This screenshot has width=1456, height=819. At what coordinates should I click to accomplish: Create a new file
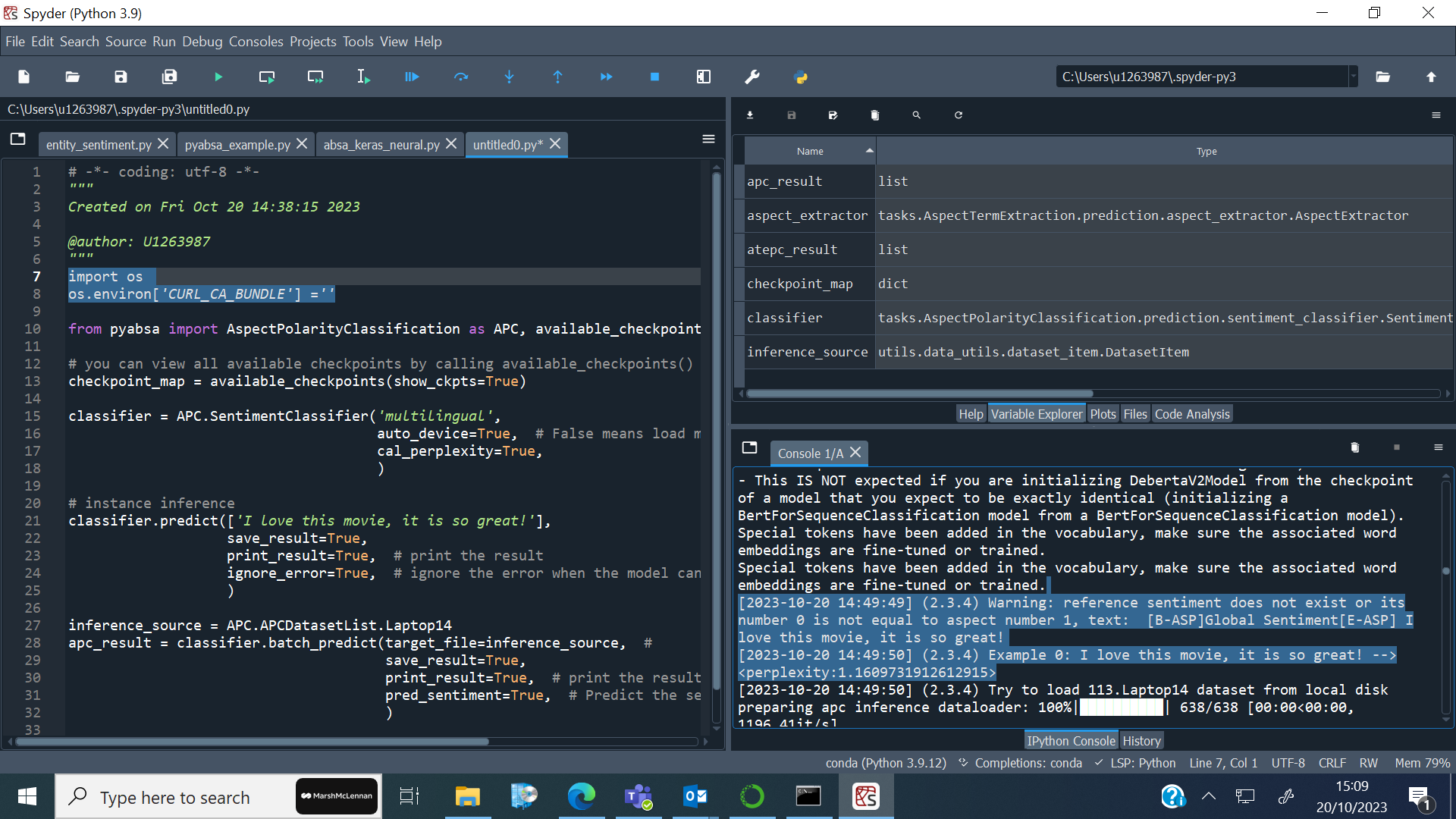(23, 77)
